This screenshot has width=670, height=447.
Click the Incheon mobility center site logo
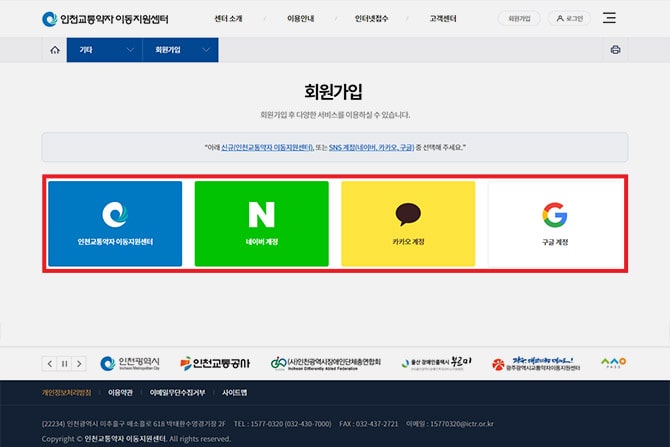tap(105, 19)
